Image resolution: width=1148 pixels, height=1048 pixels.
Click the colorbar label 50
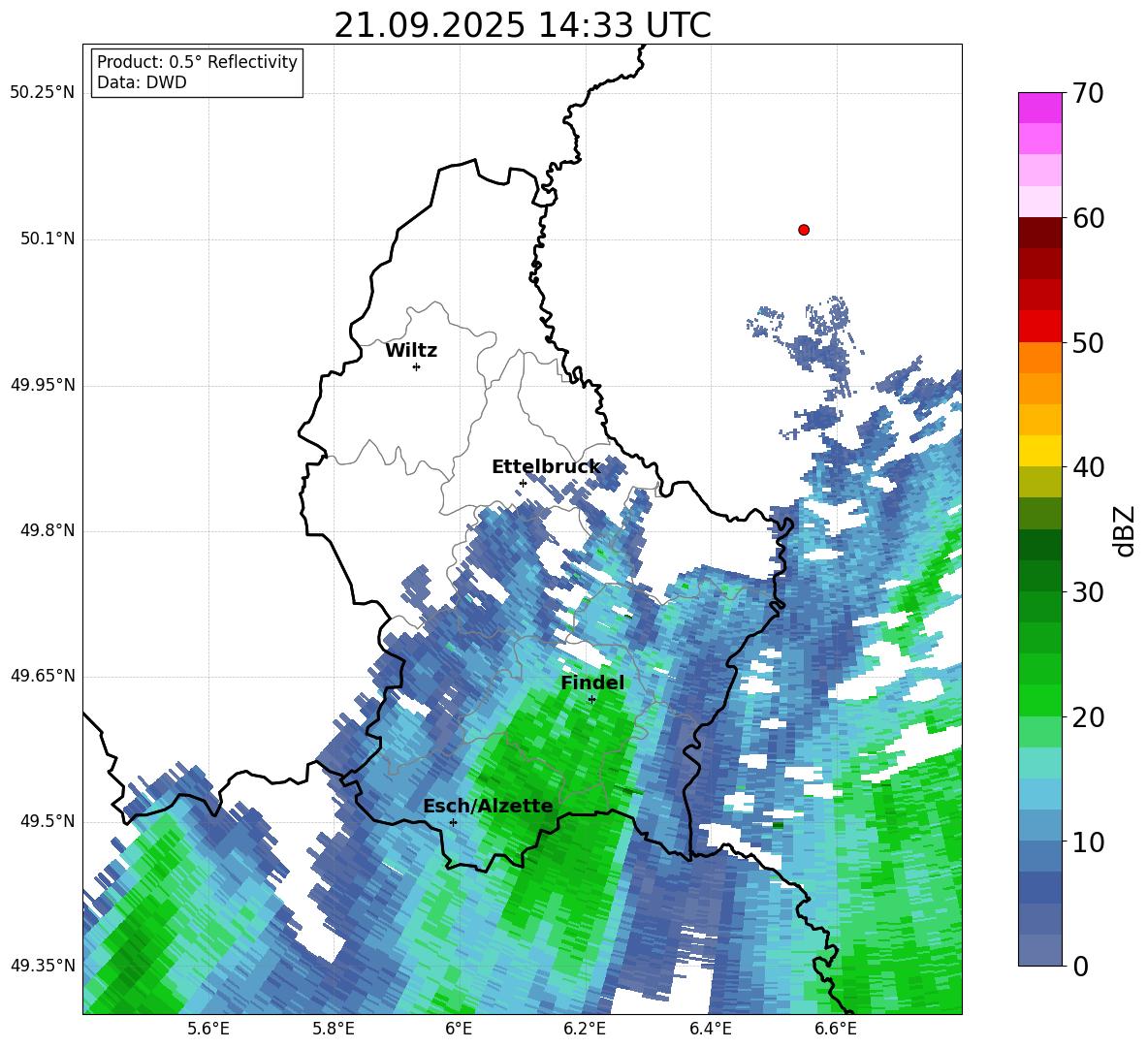pos(1088,342)
